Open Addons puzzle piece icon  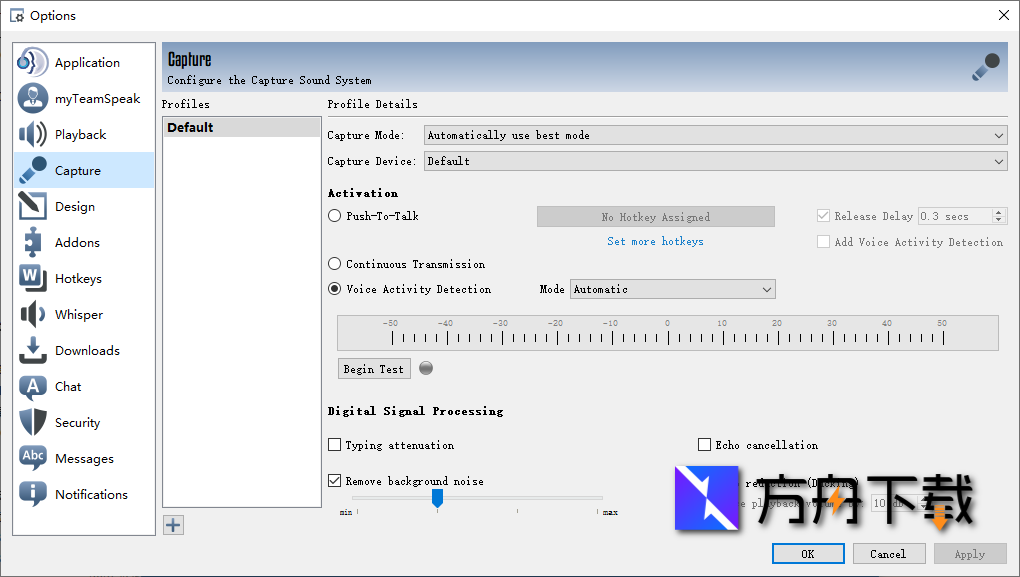pyautogui.click(x=33, y=242)
